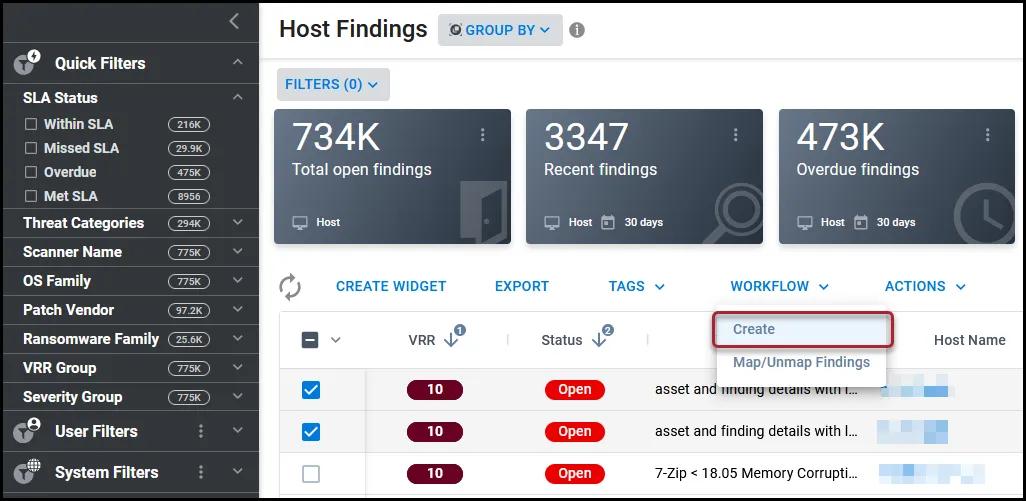Expand the User Filters section

click(238, 431)
